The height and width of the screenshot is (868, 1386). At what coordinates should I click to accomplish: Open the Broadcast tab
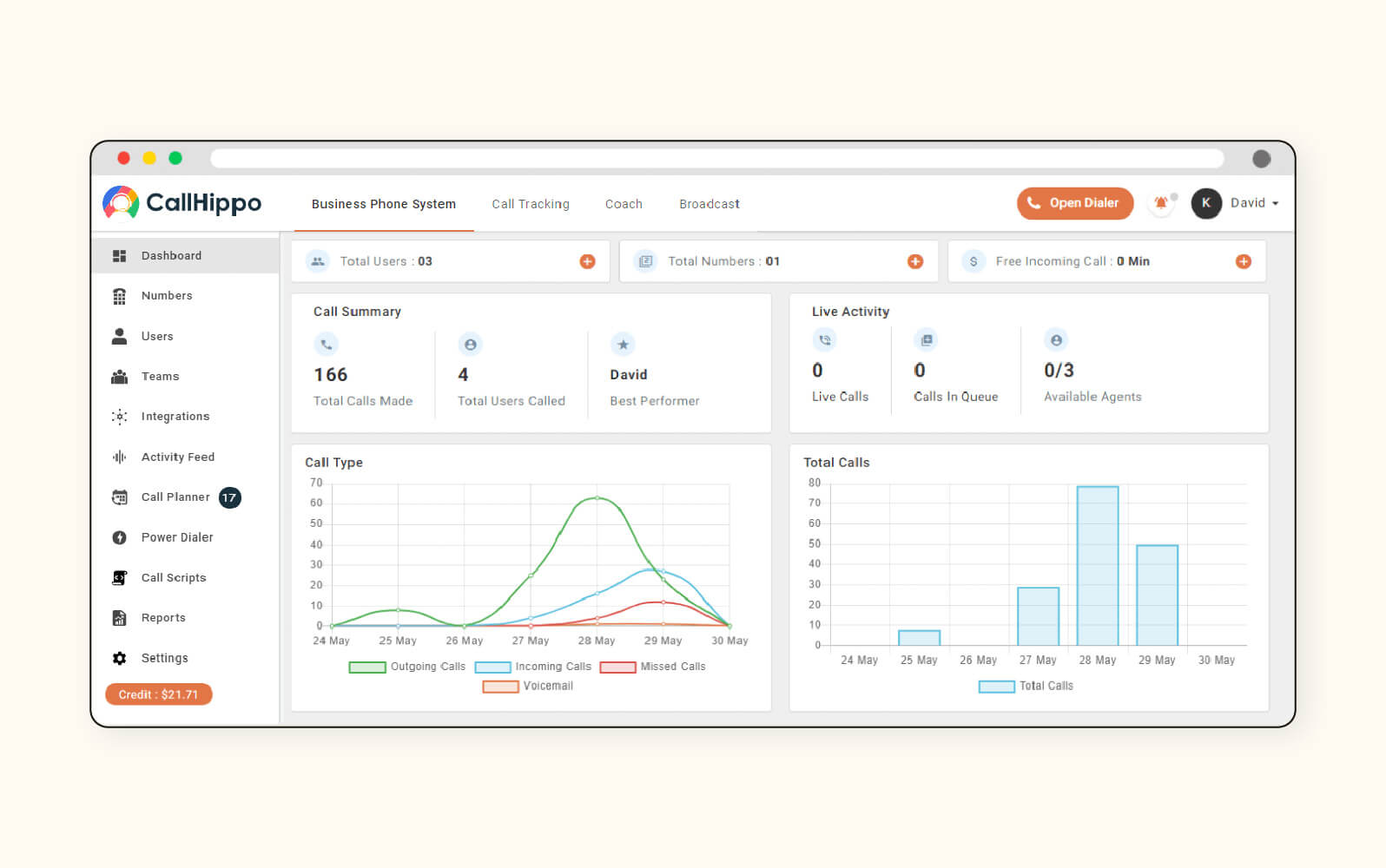709,204
